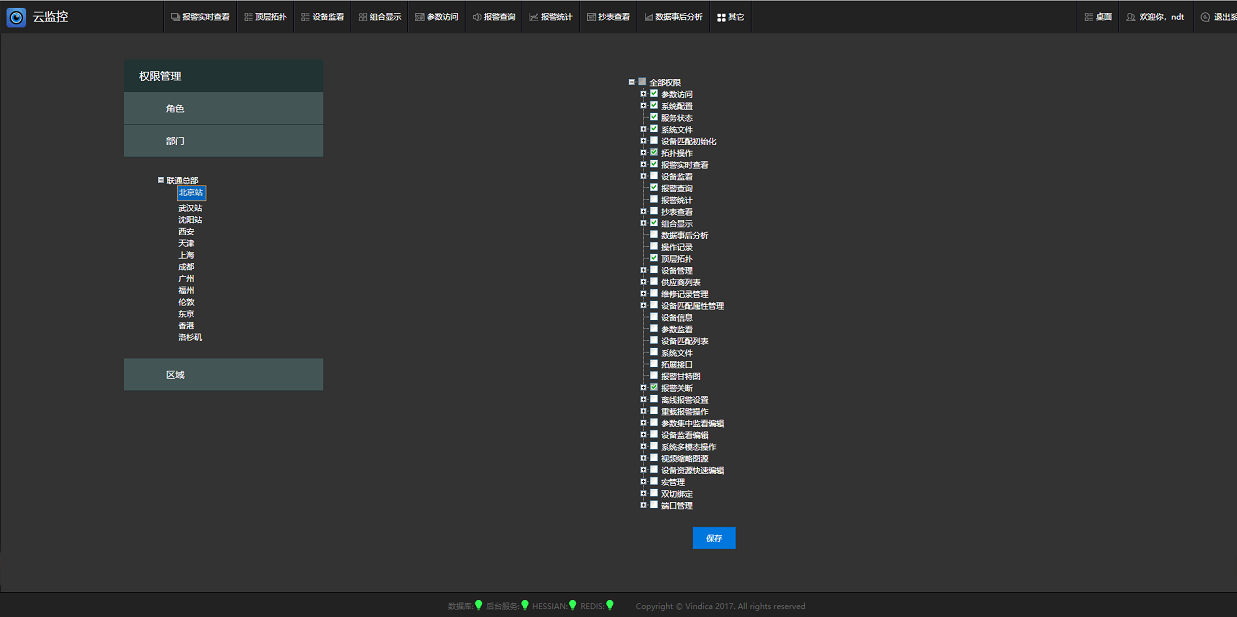The image size is (1237, 617).
Task: Collapse the 联通总部 department tree
Action: tap(161, 180)
